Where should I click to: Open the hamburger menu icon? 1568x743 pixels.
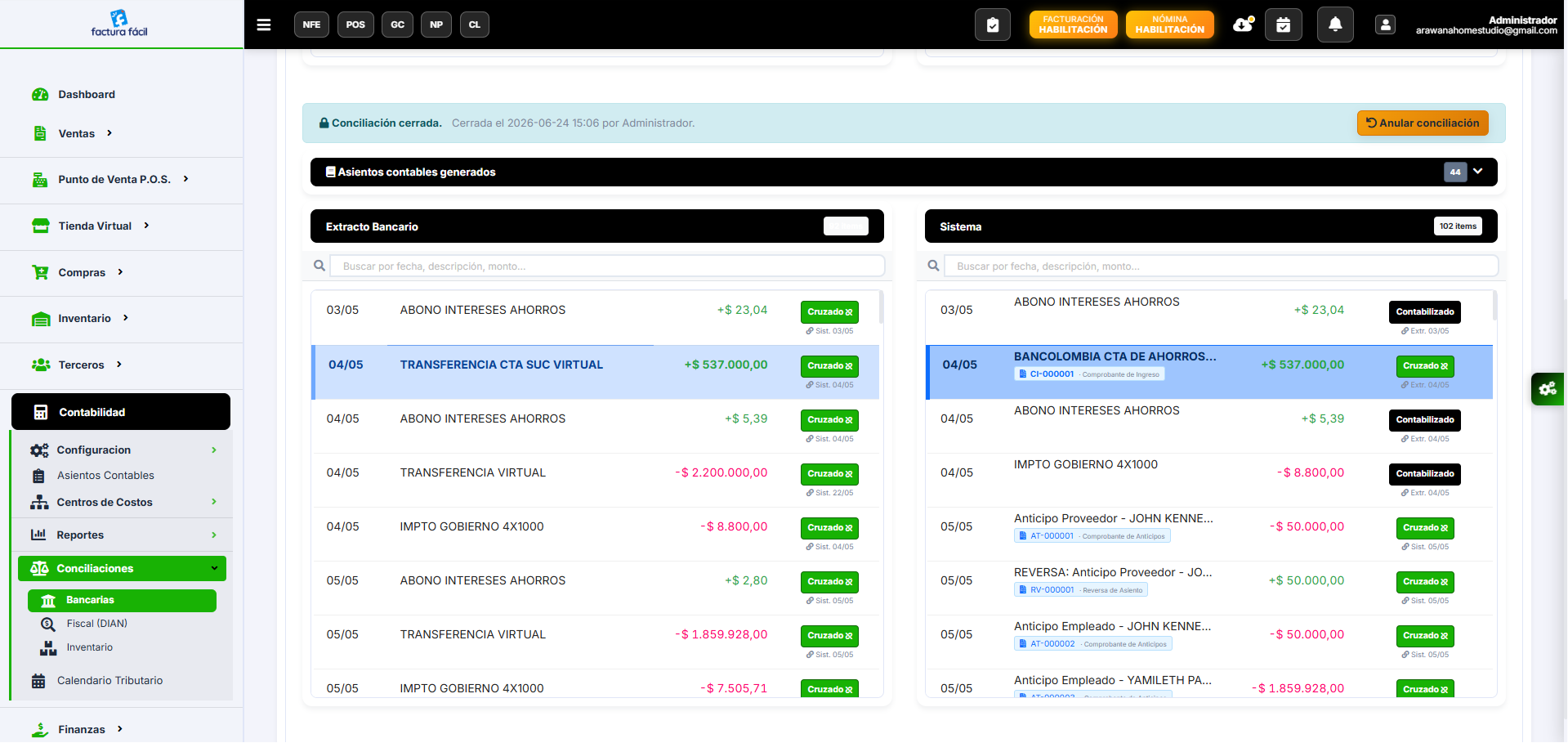(x=264, y=25)
